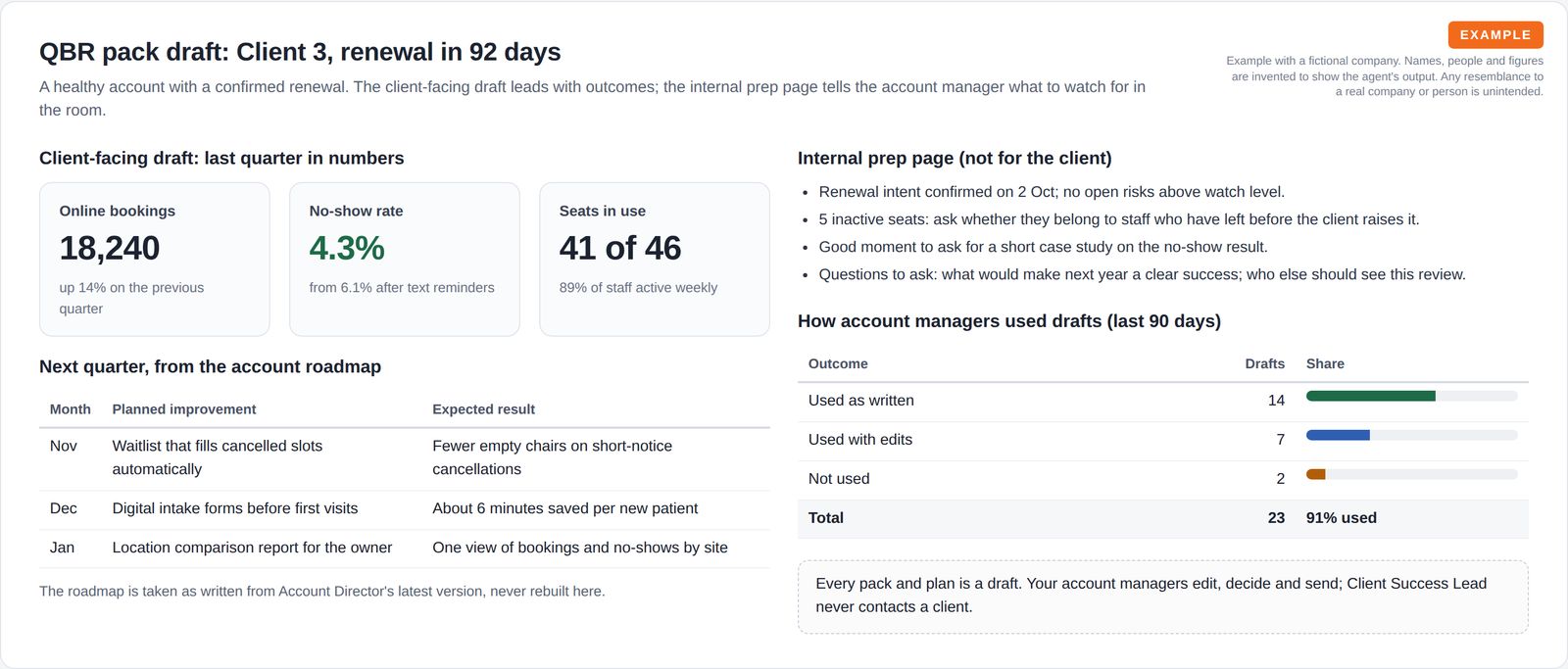The width and height of the screenshot is (1568, 669).
Task: Click the 'Month' column header
Action: [x=71, y=409]
